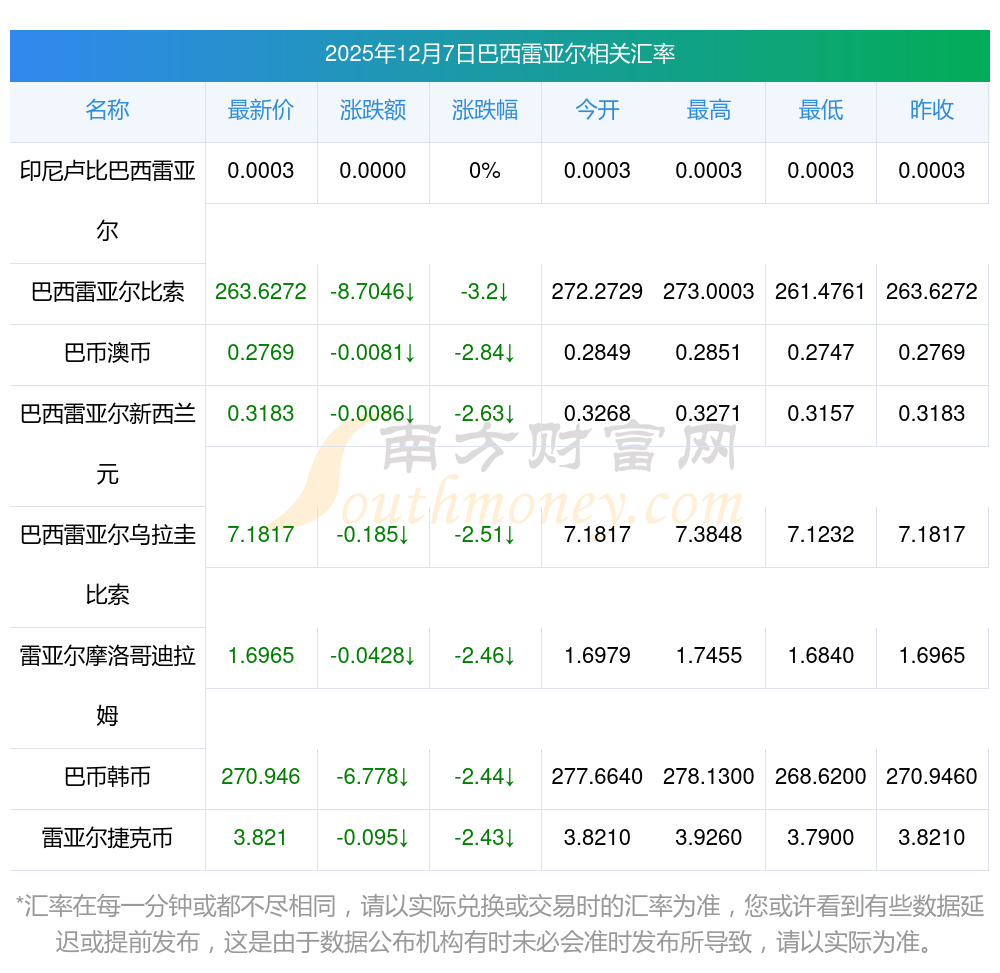Click the low value 3.7900

click(x=821, y=838)
